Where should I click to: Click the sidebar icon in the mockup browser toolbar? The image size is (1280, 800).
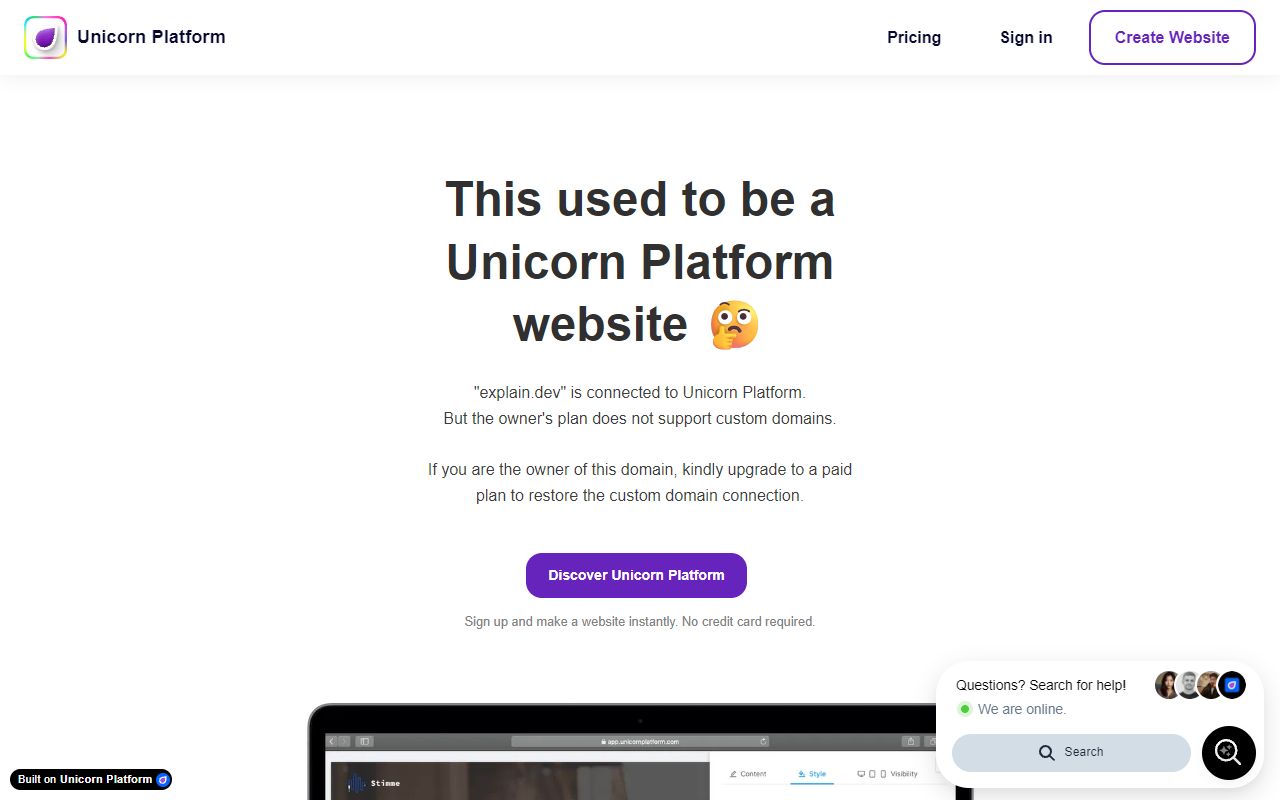365,740
